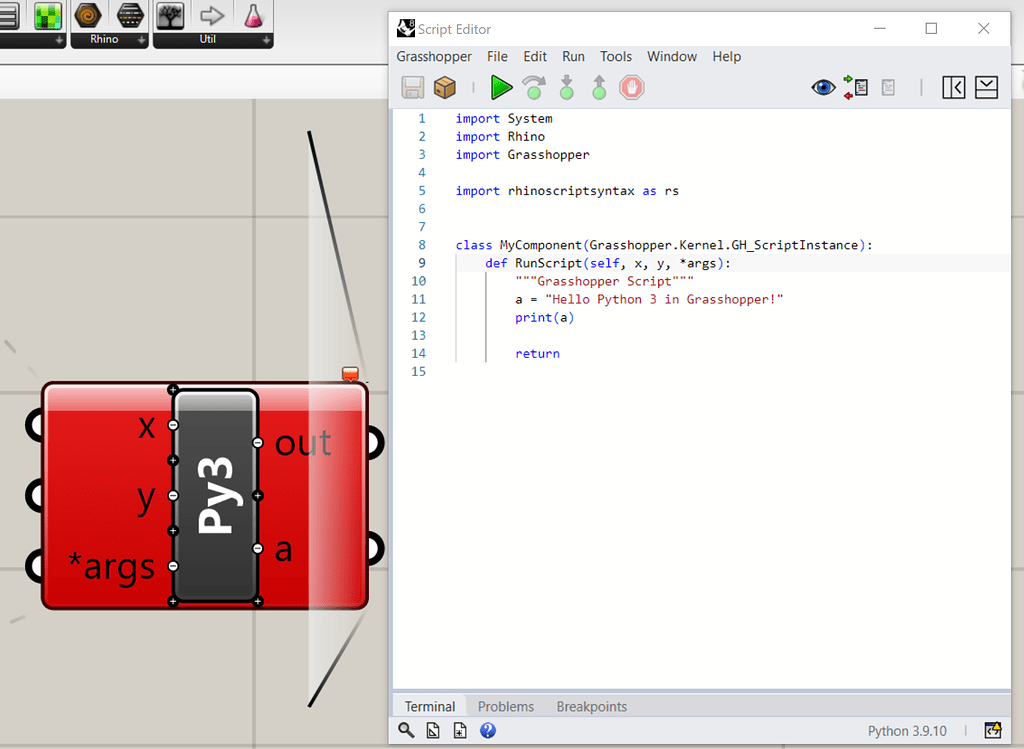Toggle the script preview eye icon
Image resolution: width=1024 pixels, height=749 pixels.
coord(823,87)
